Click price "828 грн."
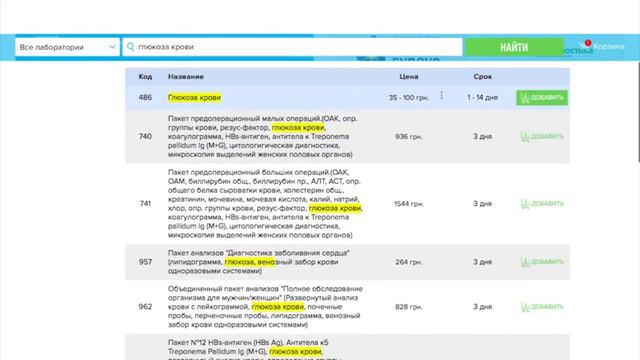 [409, 307]
